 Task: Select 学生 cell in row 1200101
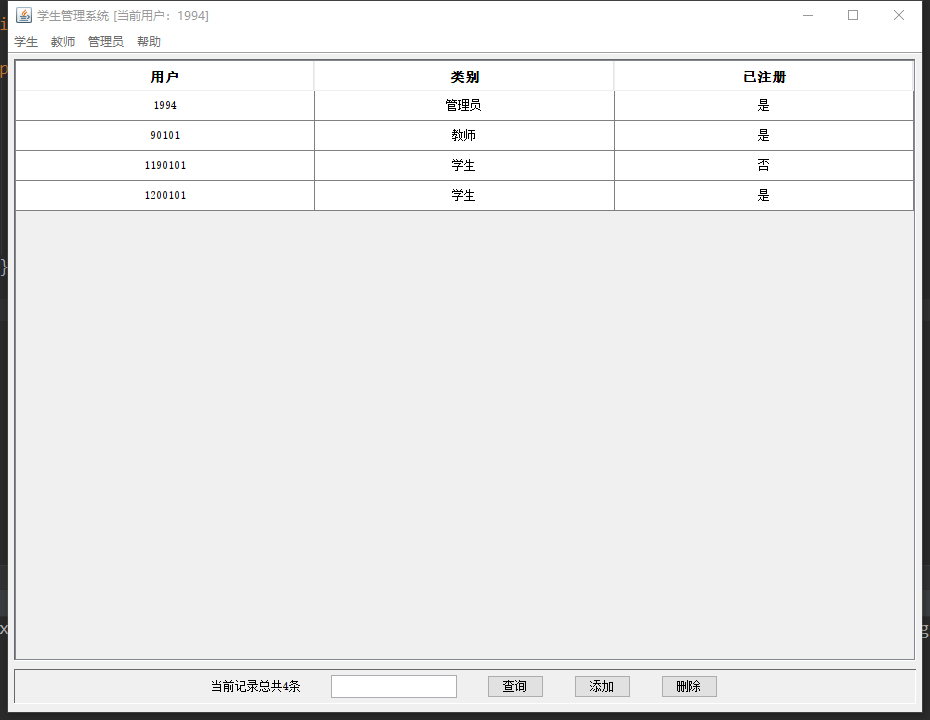pos(464,195)
